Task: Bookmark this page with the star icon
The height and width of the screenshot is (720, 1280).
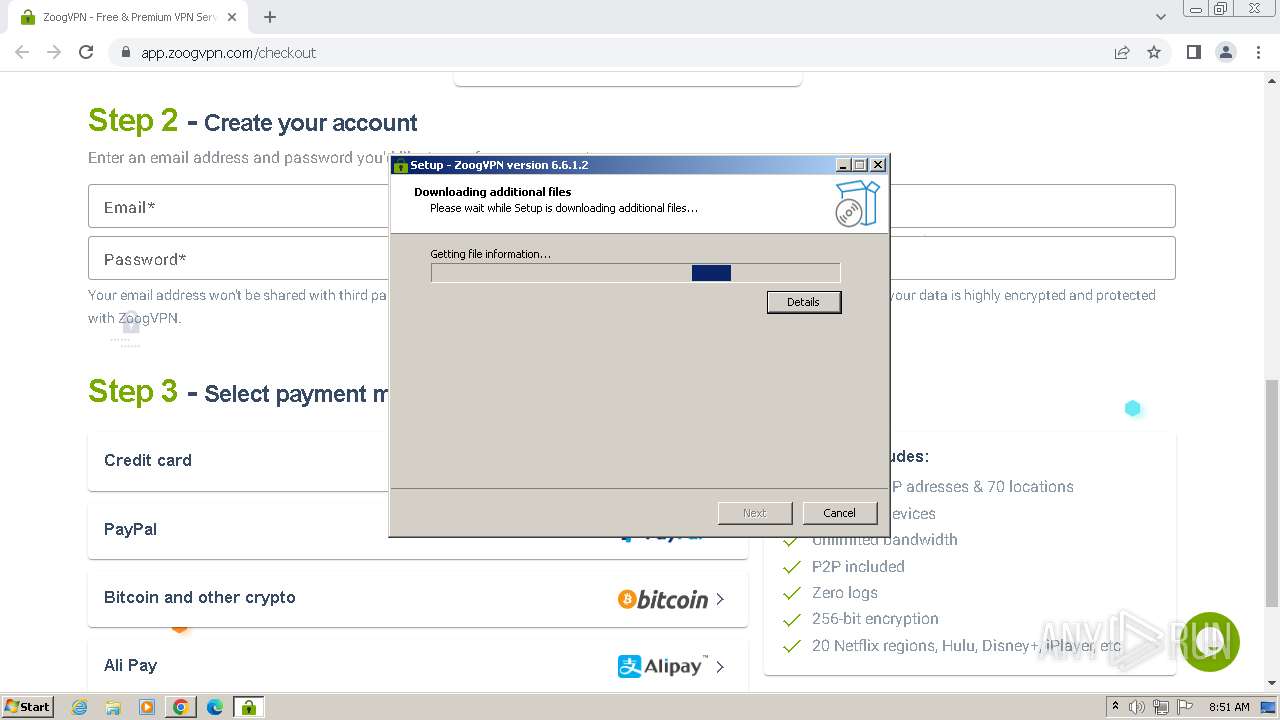Action: (x=1154, y=52)
